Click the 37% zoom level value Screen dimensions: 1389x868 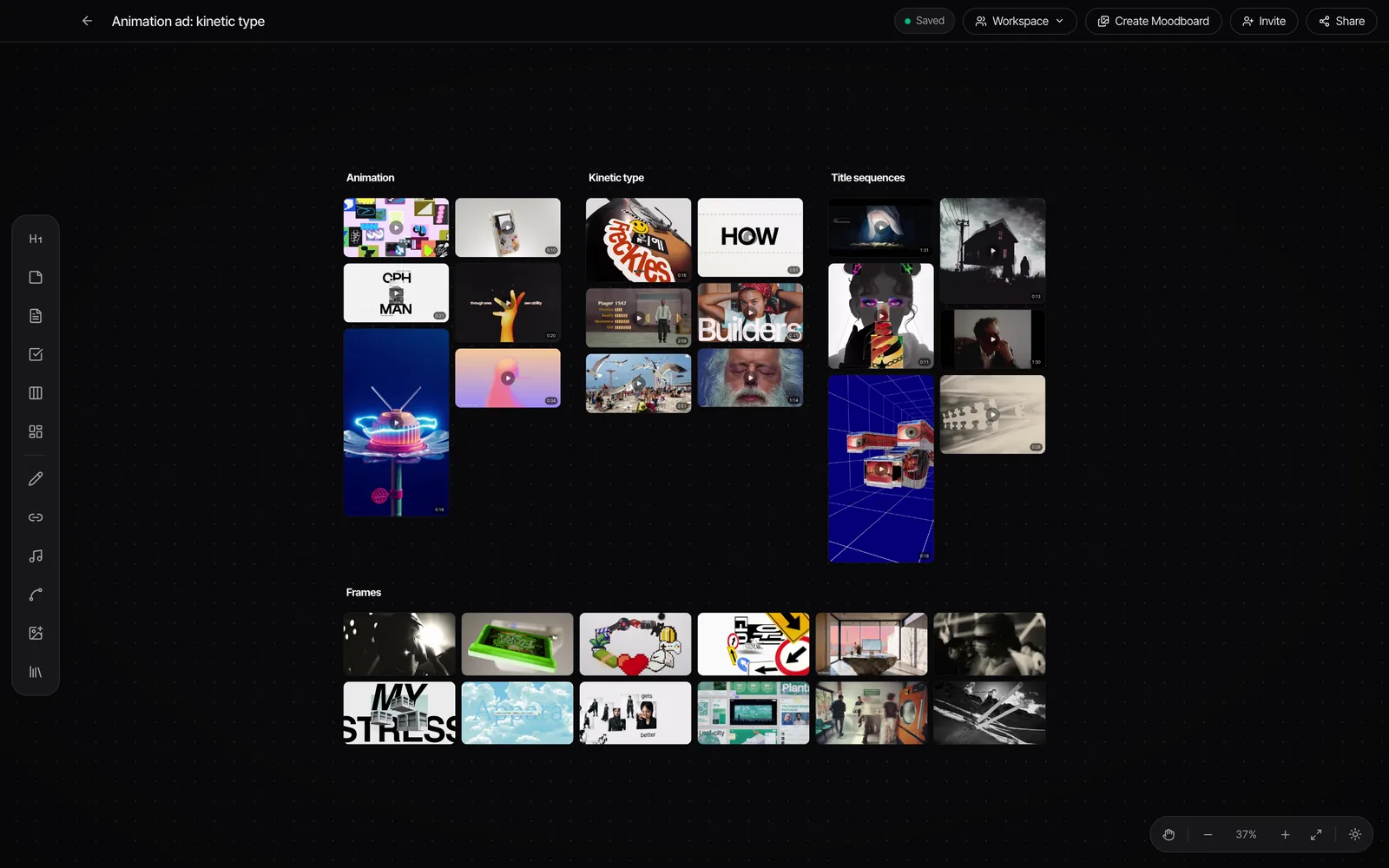(1246, 834)
